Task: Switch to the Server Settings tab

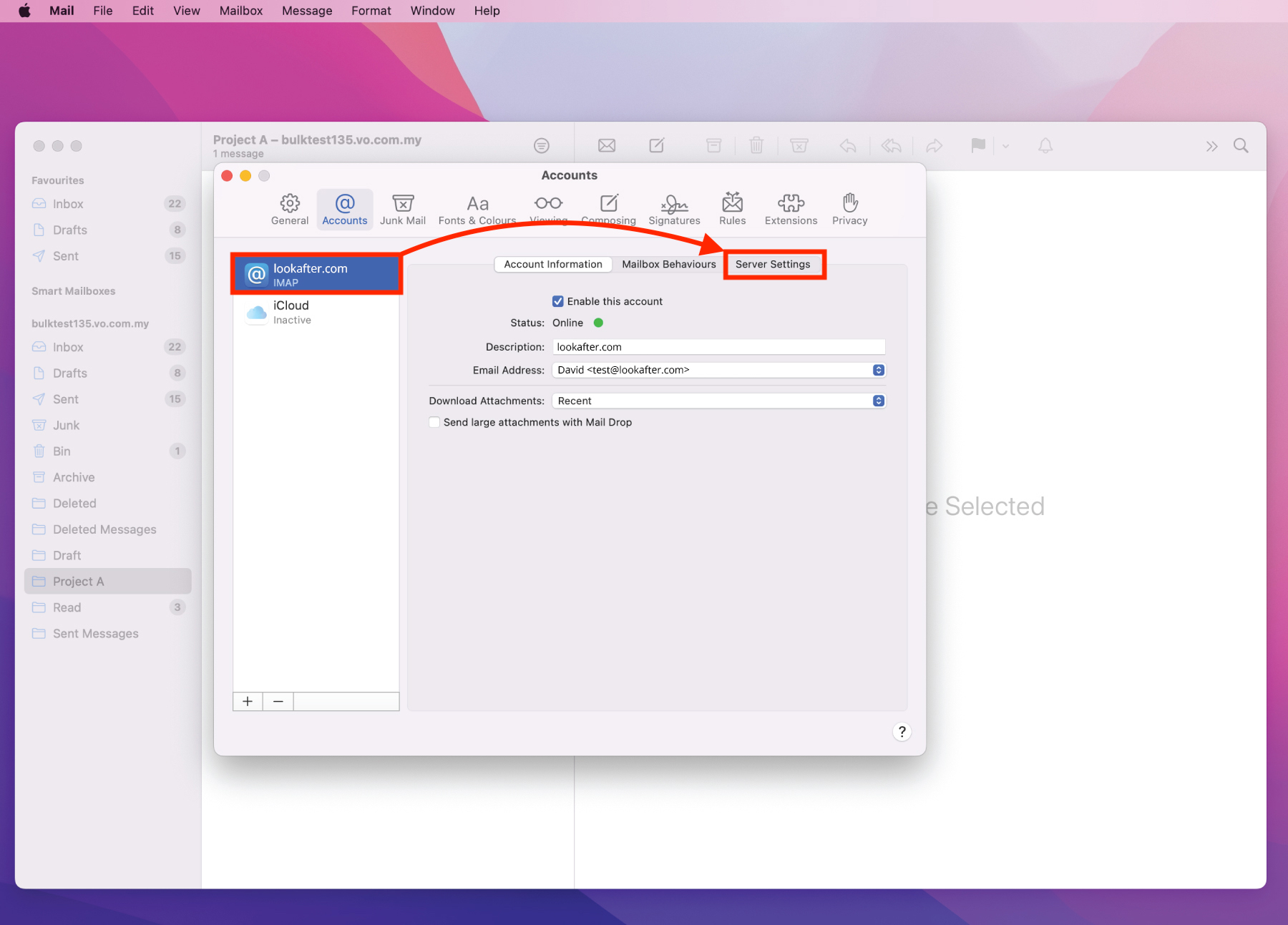Action: click(773, 264)
